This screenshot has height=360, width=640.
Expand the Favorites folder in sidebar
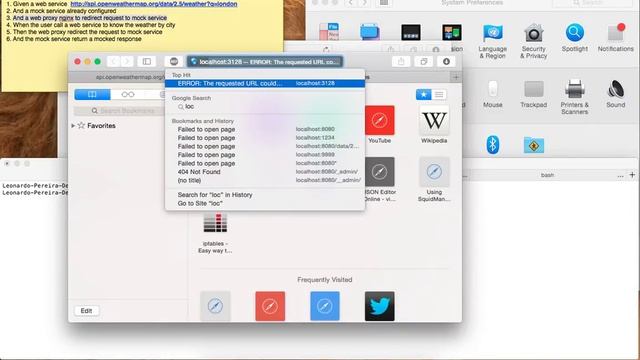tap(73, 126)
